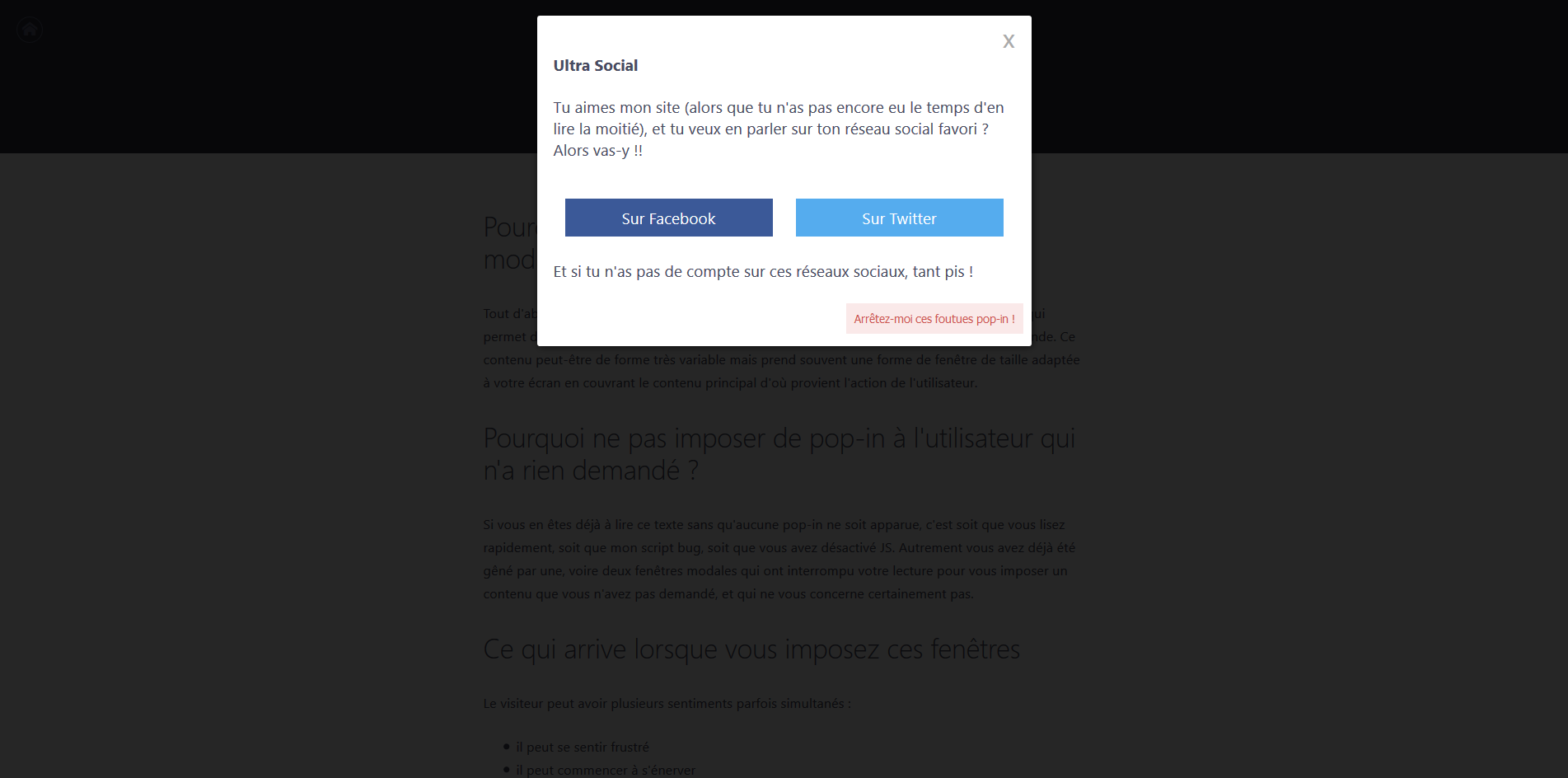The width and height of the screenshot is (1568, 778).
Task: Click the black header banner beside the dialog
Action: point(268,77)
